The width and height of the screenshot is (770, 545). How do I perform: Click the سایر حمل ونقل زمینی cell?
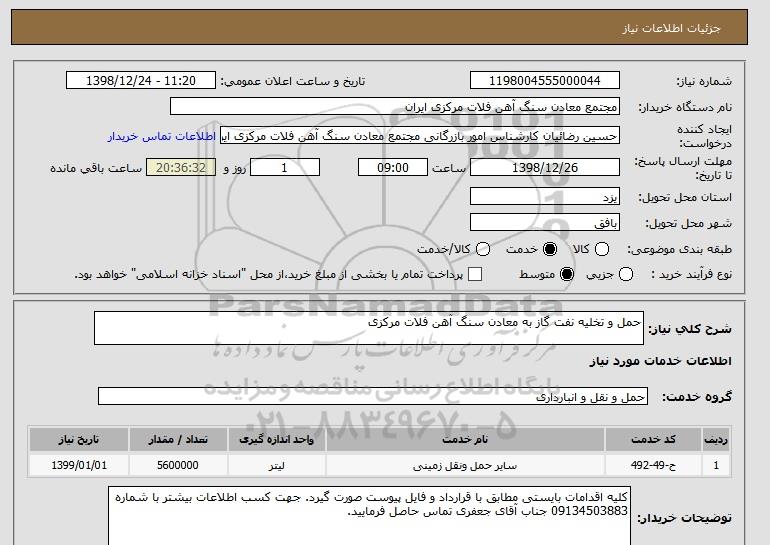pos(465,465)
